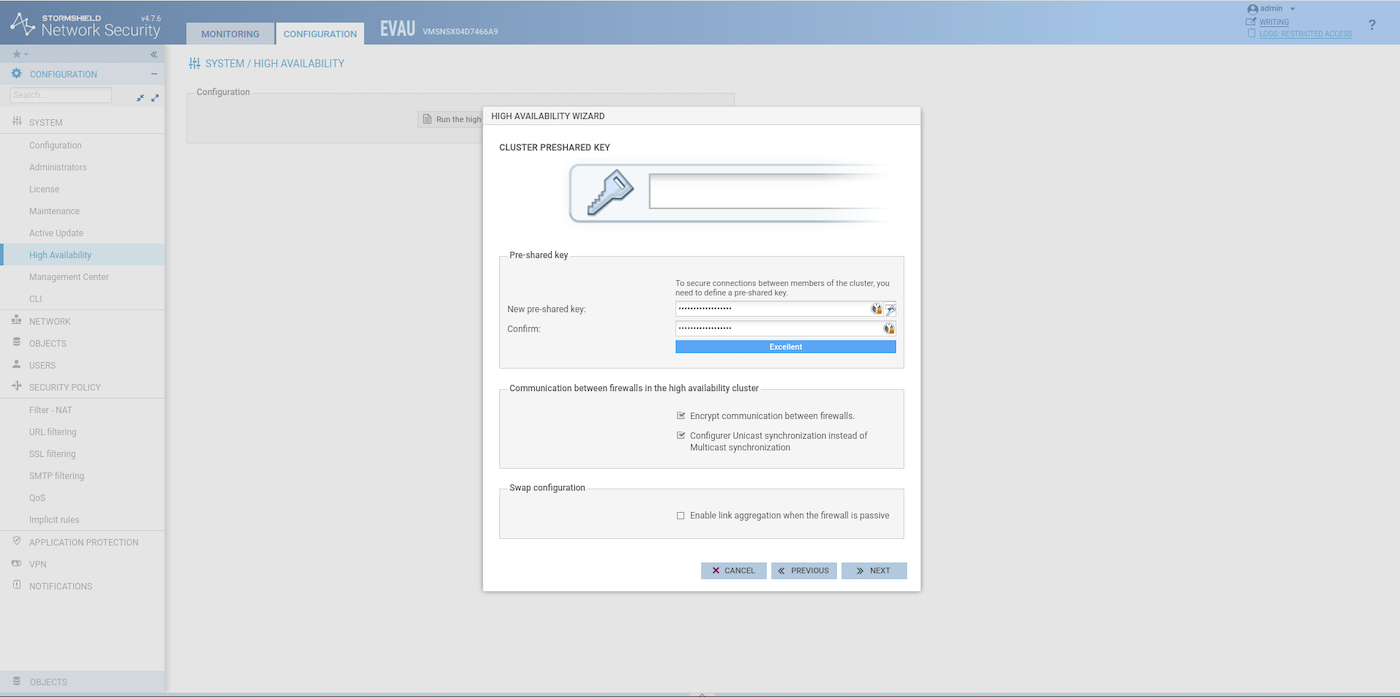Click the password generator key icon
Image resolution: width=1400 pixels, height=697 pixels.
pos(890,310)
